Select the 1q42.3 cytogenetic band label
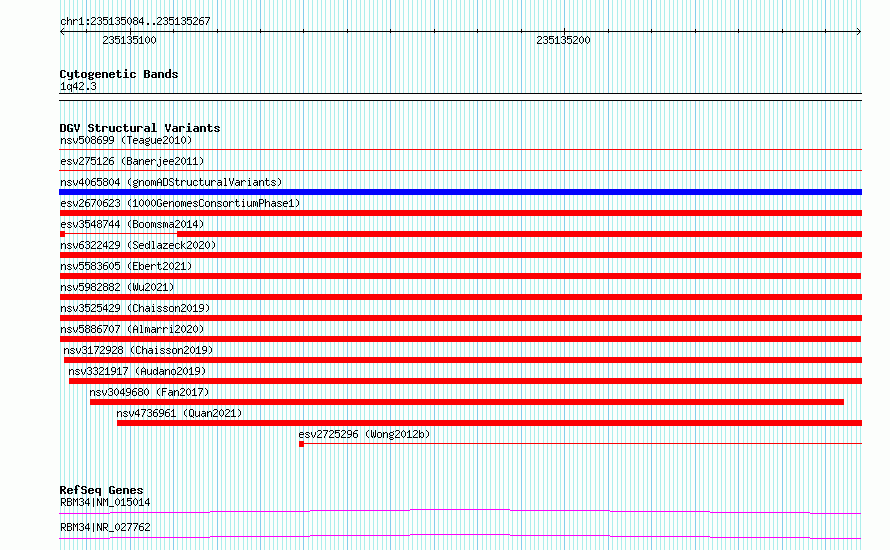Viewport: 890px width, 550px height. click(78, 86)
